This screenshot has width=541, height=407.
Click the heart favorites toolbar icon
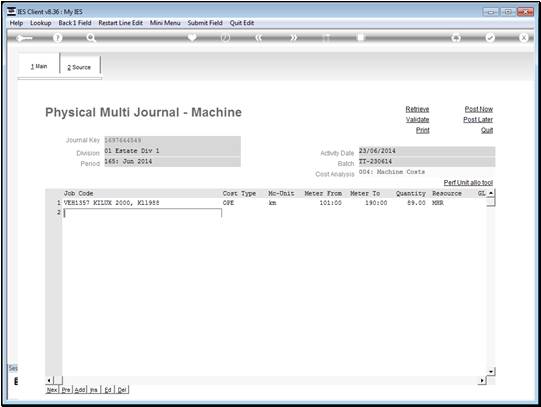coord(192,37)
